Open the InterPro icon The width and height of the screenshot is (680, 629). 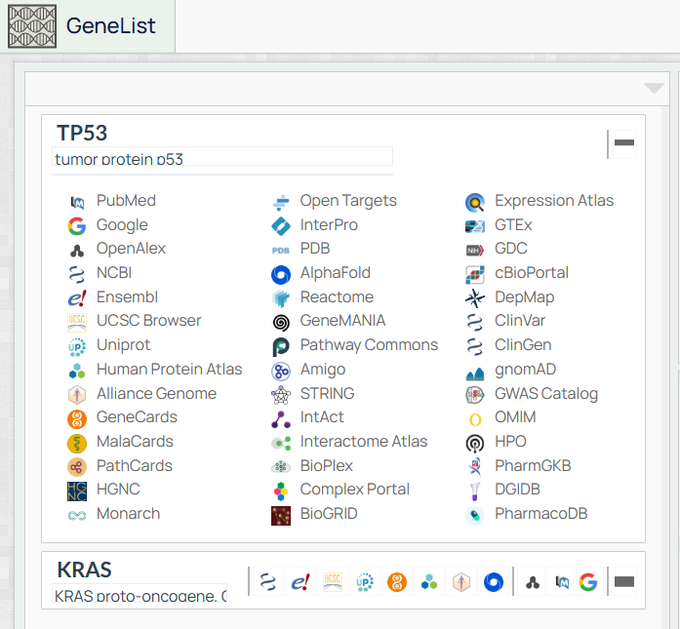click(281, 226)
